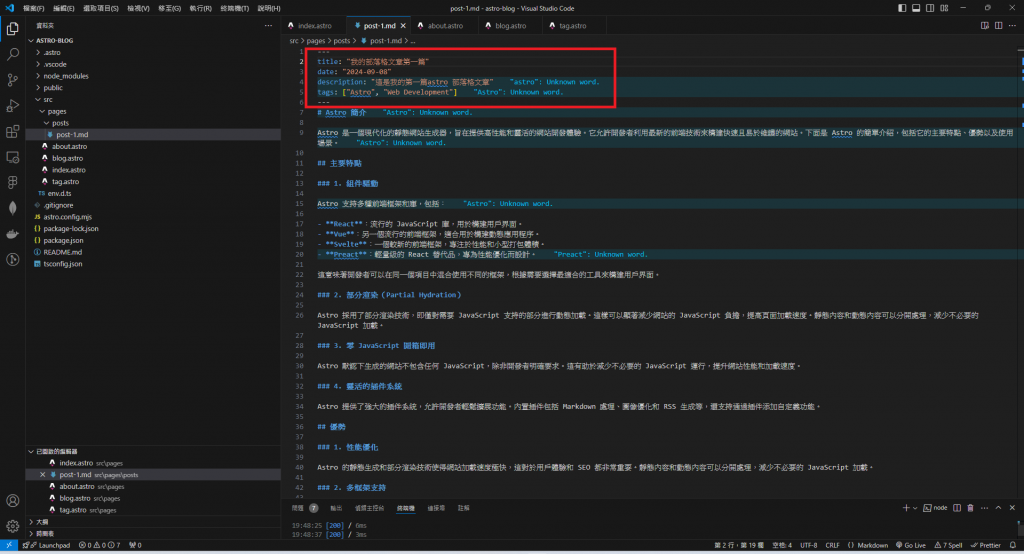Open the Edit (E) menu
Image resolution: width=1024 pixels, height=554 pixels.
pos(63,8)
